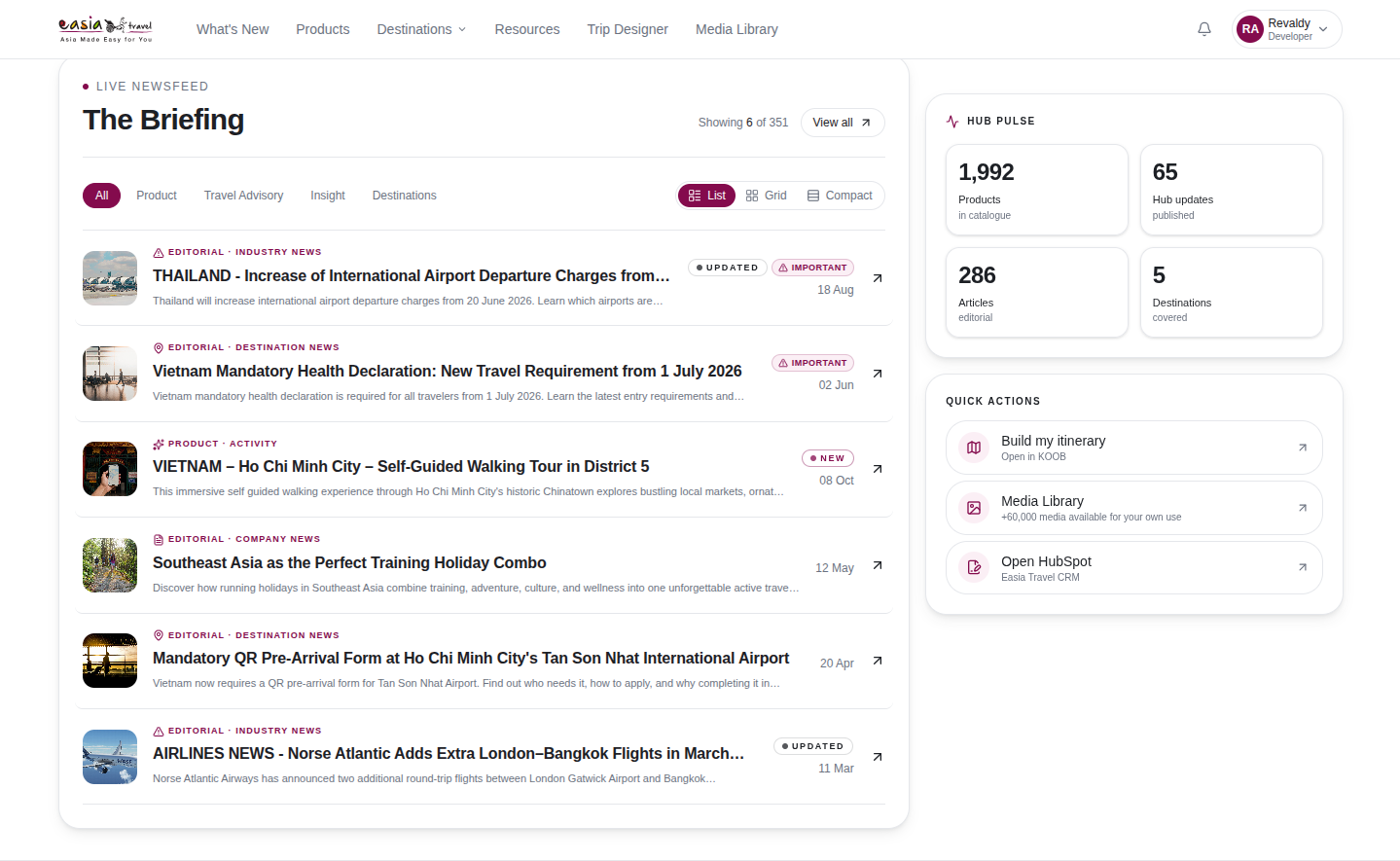Filter newsfeed by Destinations tab
The width and height of the screenshot is (1400, 861).
[x=404, y=196]
